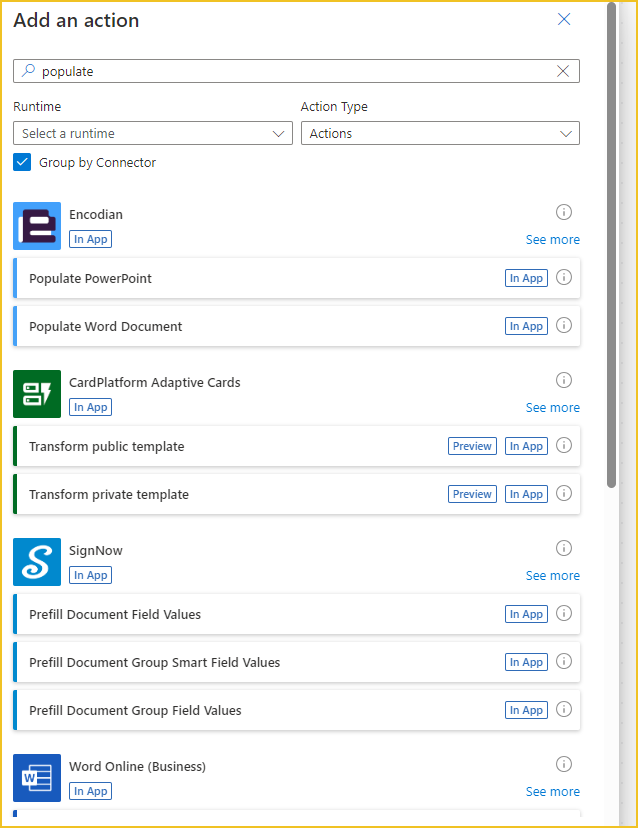
Task: Select Populate Word Document action
Action: tap(296, 326)
